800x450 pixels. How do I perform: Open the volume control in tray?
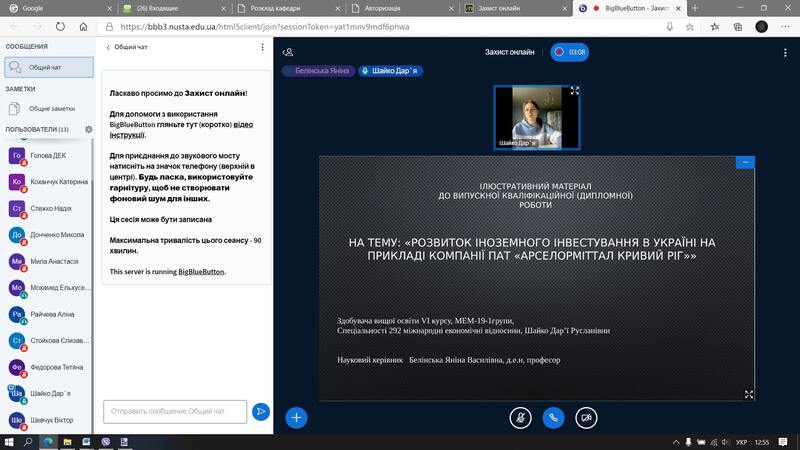pos(725,442)
